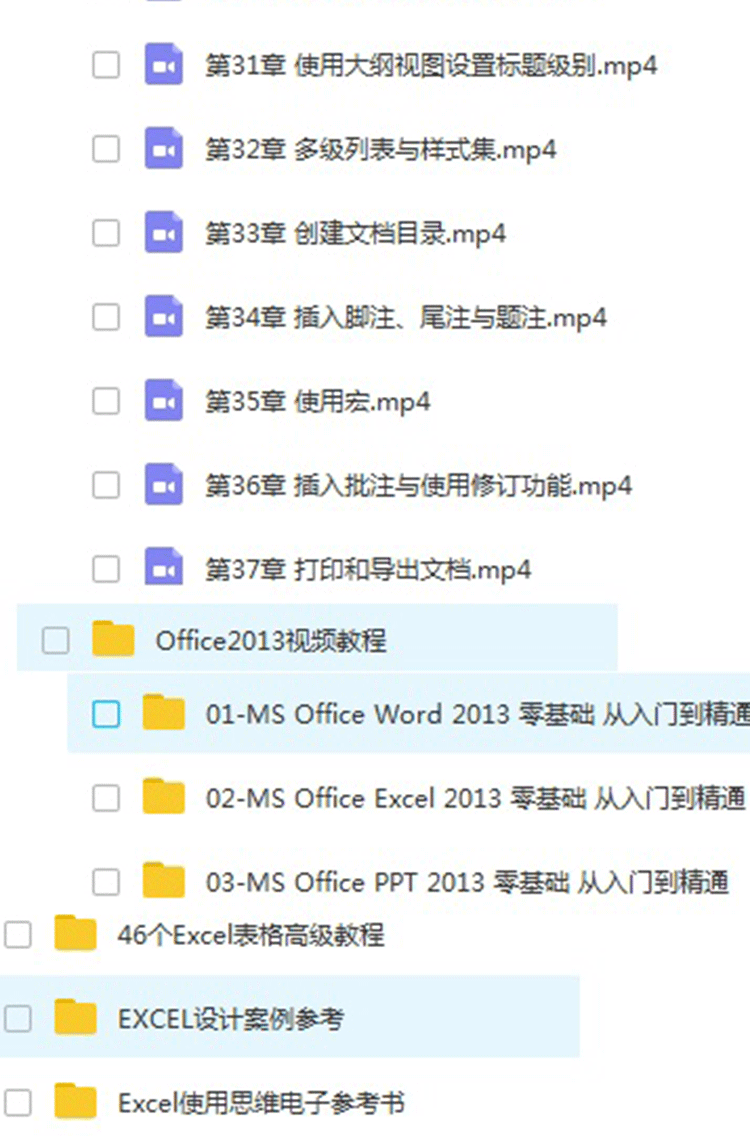Screen dimensions: 750x1136
Task: Click folder icon of 01-MS Office Word 2013
Action: 163,713
